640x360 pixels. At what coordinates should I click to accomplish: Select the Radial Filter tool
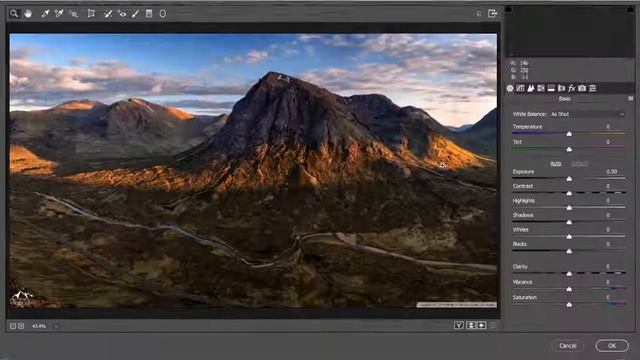[162, 13]
